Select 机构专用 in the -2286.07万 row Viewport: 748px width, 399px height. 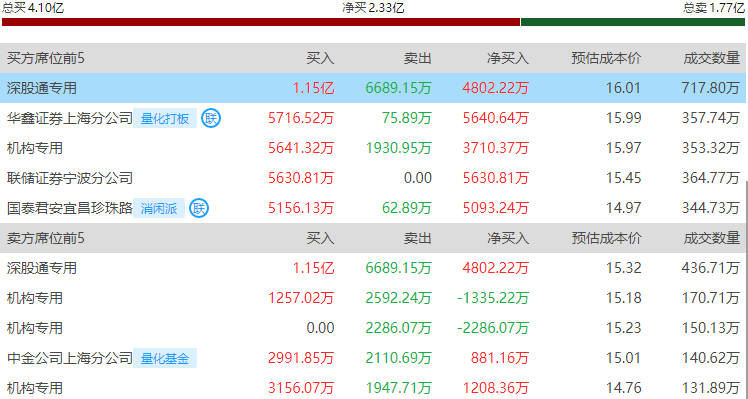click(35, 328)
